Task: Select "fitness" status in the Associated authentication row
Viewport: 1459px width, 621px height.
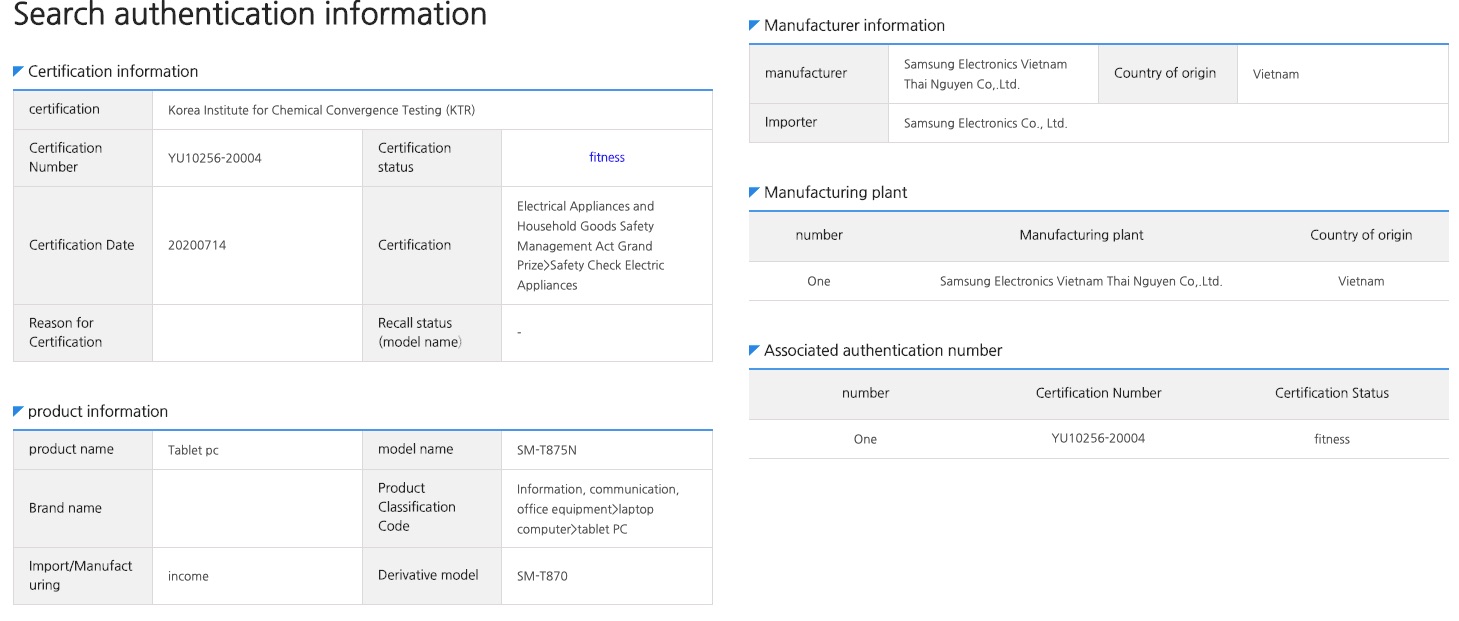Action: tap(1332, 439)
